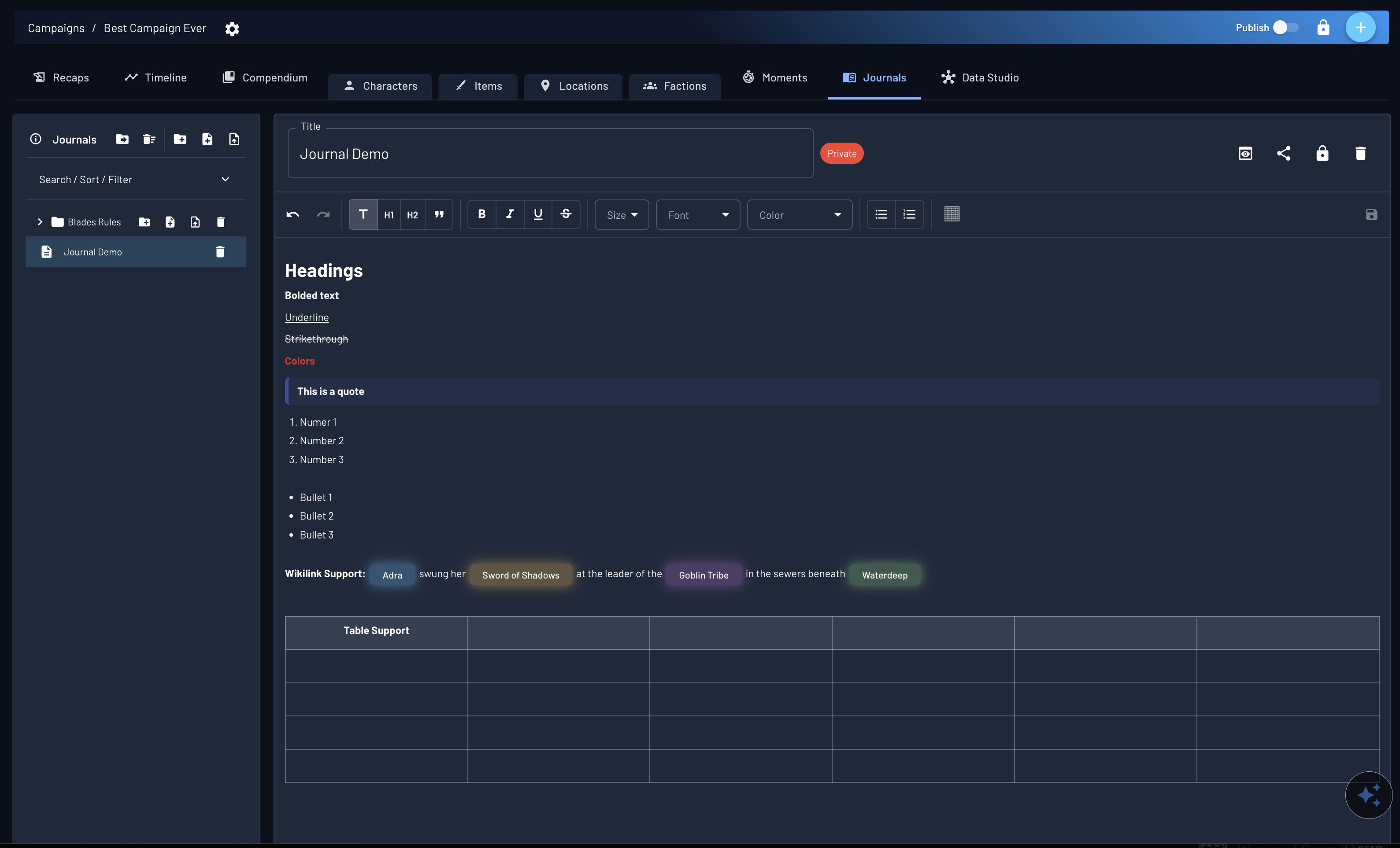Click inside the Title input field
The image size is (1400, 848).
[x=549, y=153]
